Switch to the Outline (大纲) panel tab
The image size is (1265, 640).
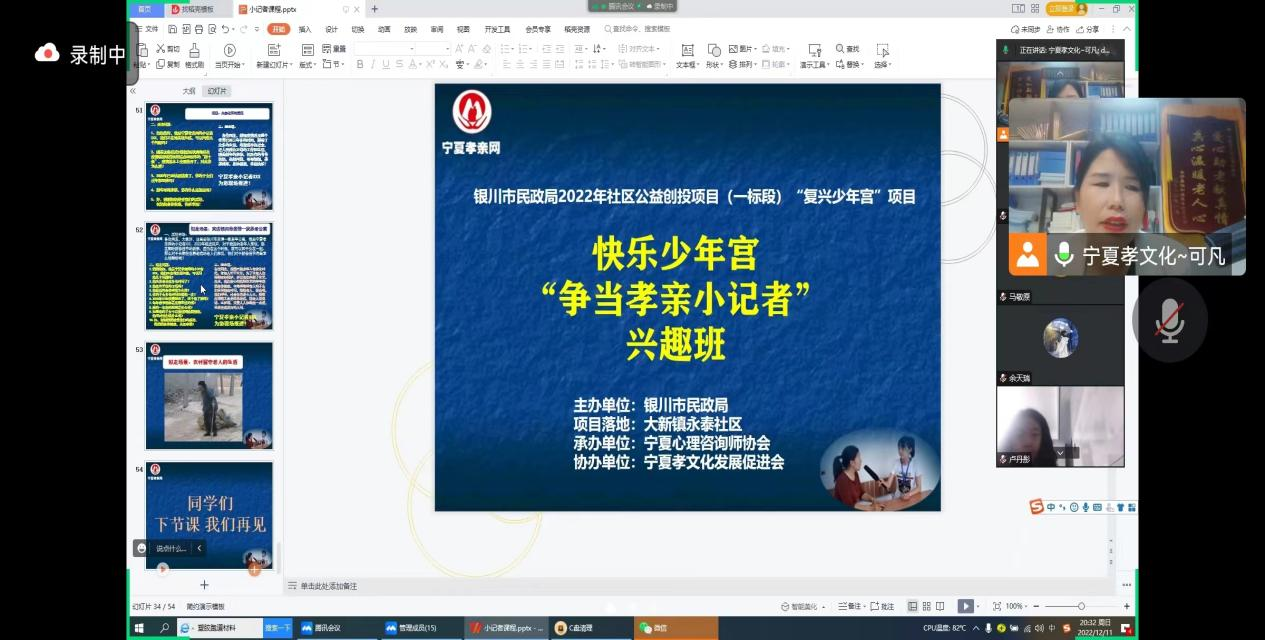[x=188, y=91]
